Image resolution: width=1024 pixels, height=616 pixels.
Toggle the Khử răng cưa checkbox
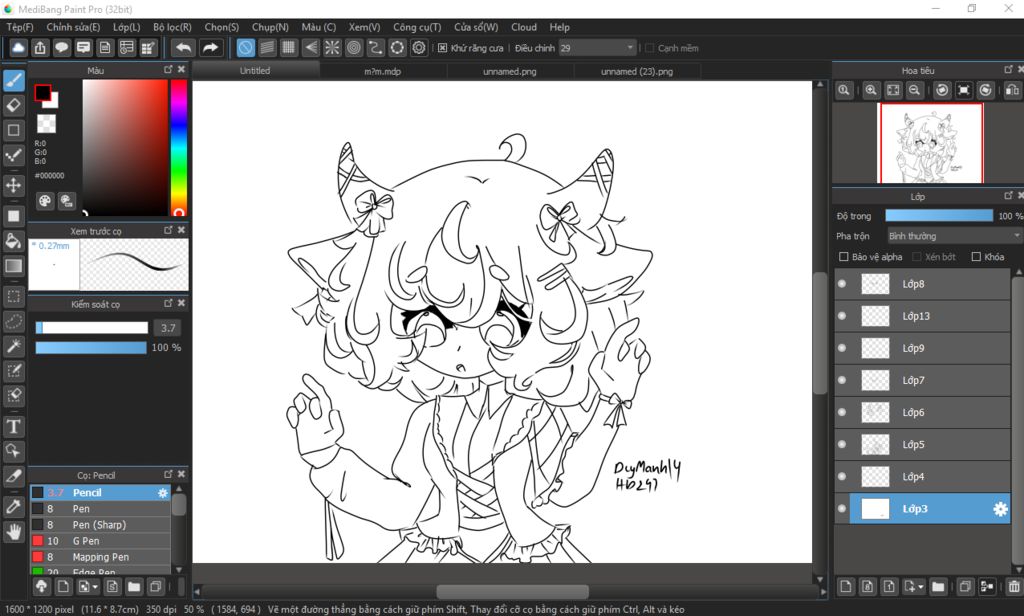(x=443, y=48)
